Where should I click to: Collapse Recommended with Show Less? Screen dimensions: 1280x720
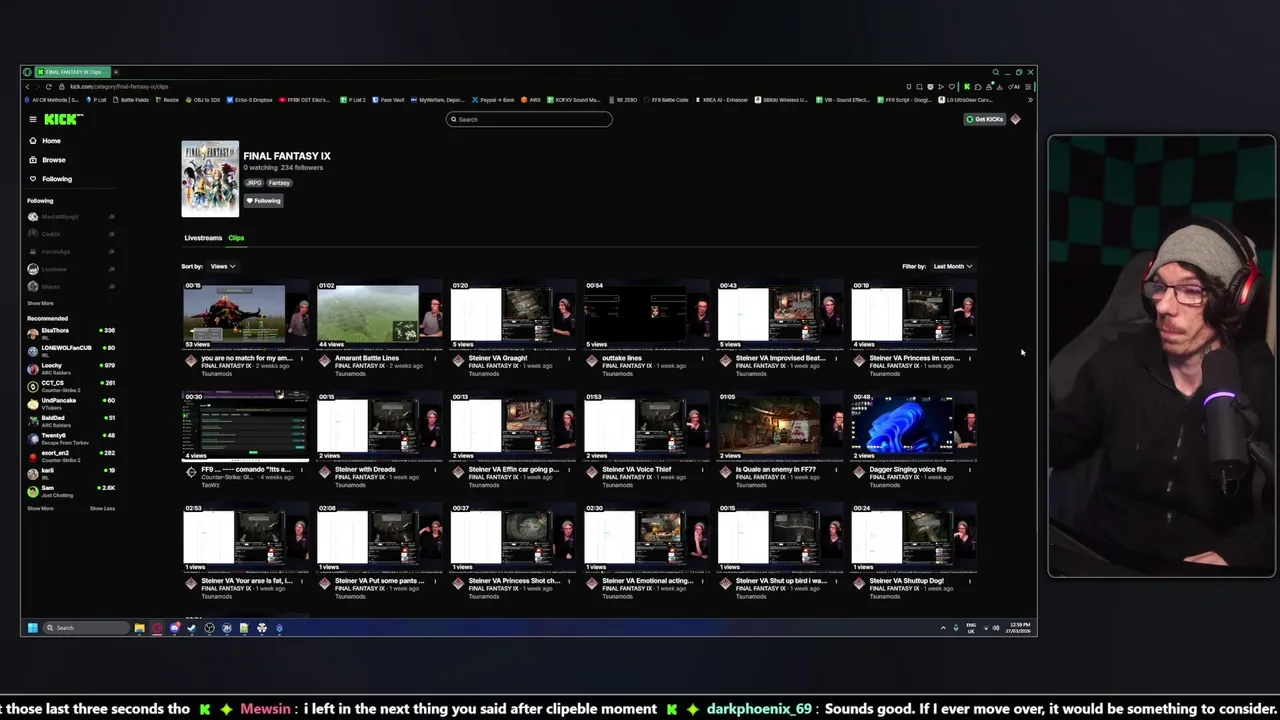tap(102, 508)
